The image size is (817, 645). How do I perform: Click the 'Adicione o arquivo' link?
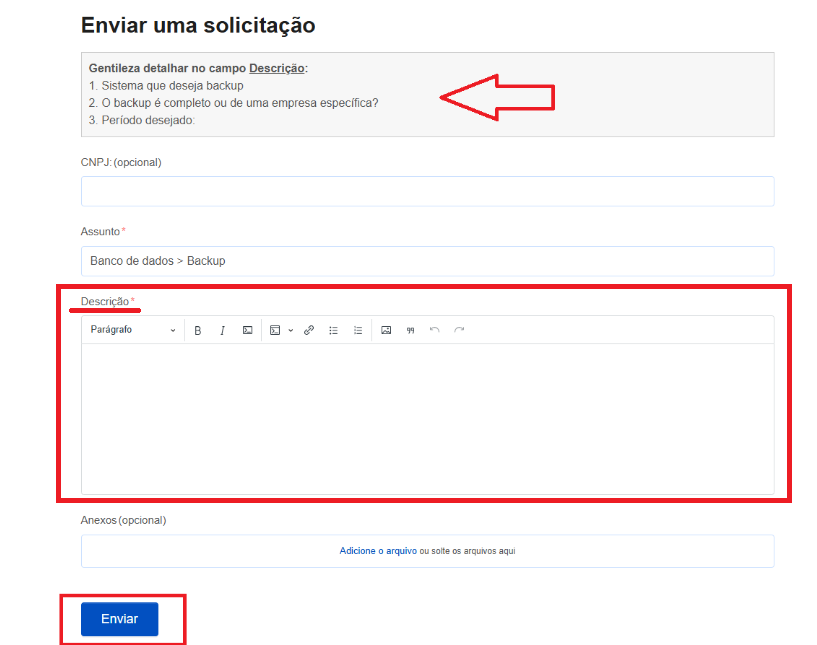click(378, 551)
